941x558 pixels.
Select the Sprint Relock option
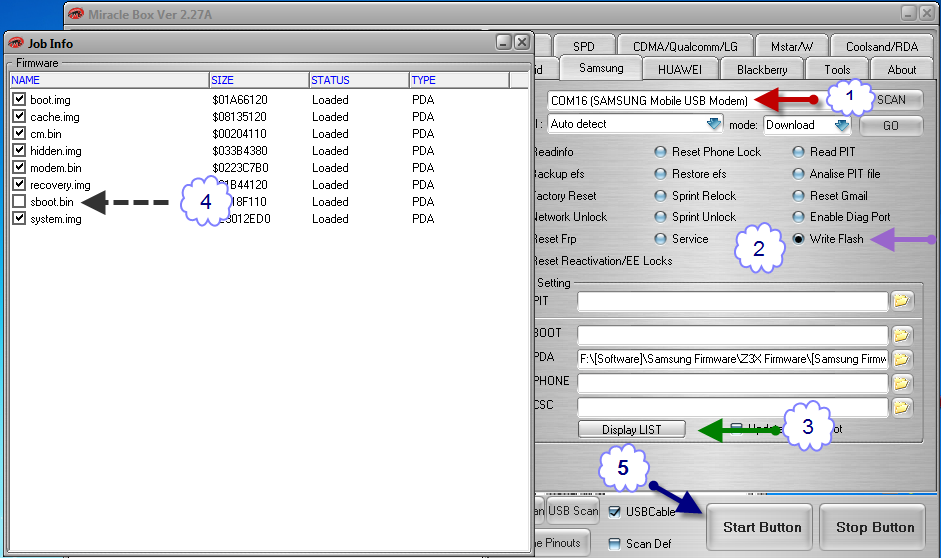tap(660, 196)
